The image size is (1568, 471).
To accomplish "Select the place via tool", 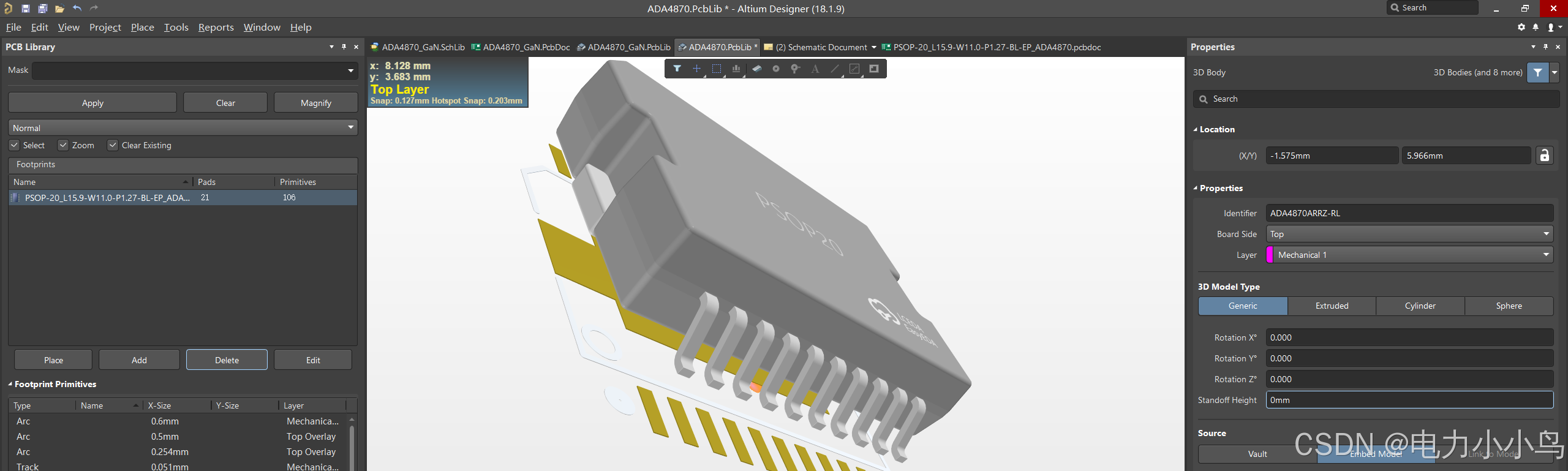I will [795, 69].
